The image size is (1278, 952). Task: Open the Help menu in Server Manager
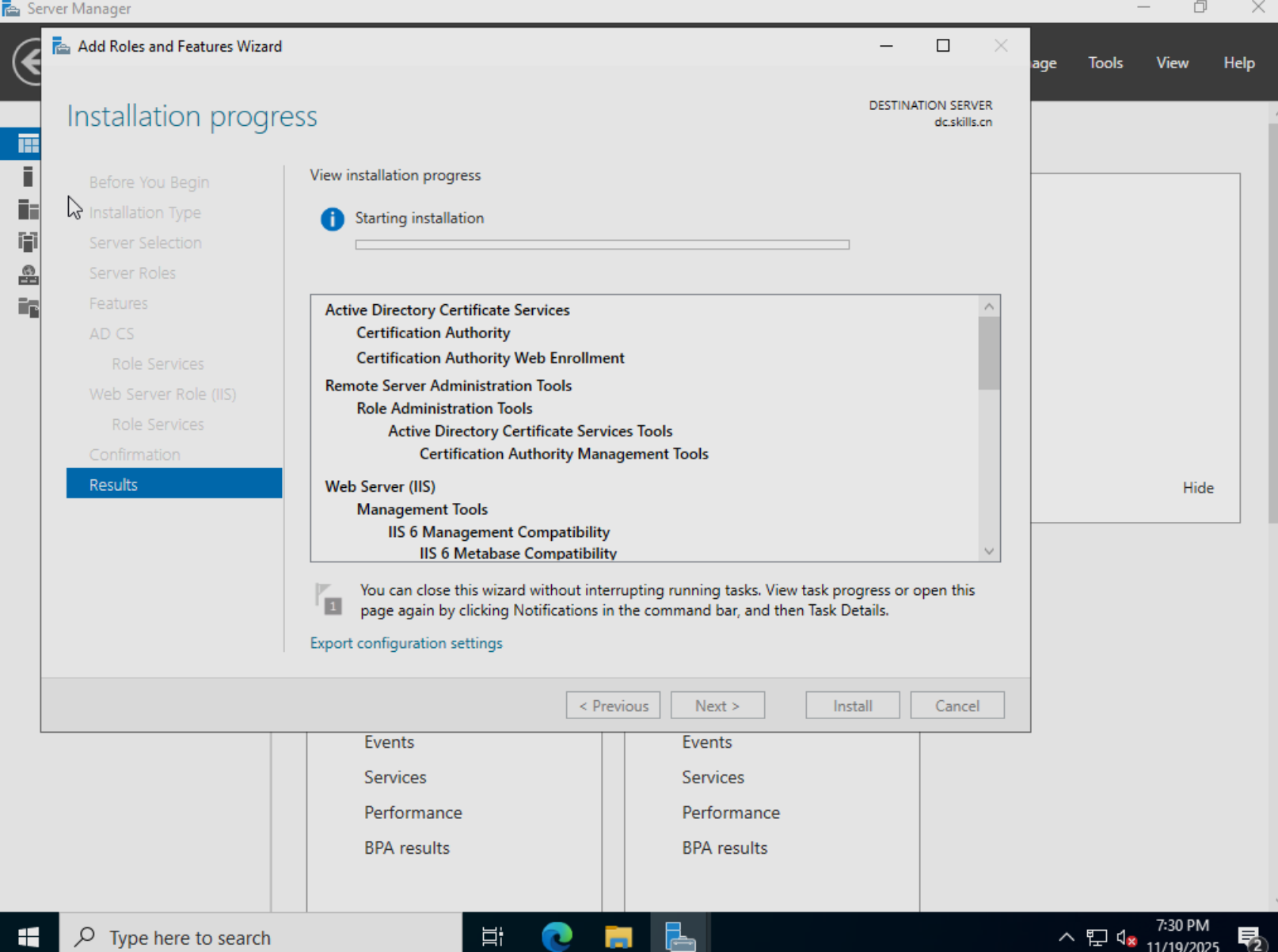point(1239,63)
